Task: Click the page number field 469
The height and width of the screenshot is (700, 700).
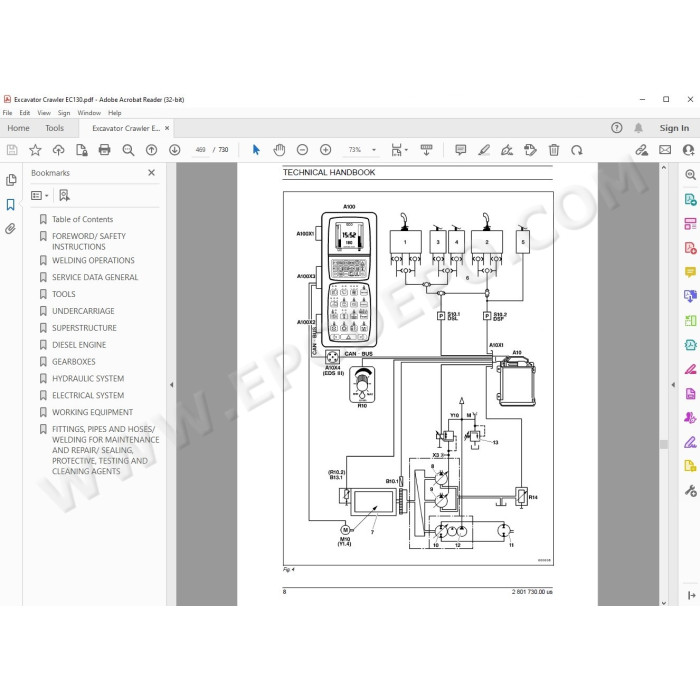Action: click(200, 150)
